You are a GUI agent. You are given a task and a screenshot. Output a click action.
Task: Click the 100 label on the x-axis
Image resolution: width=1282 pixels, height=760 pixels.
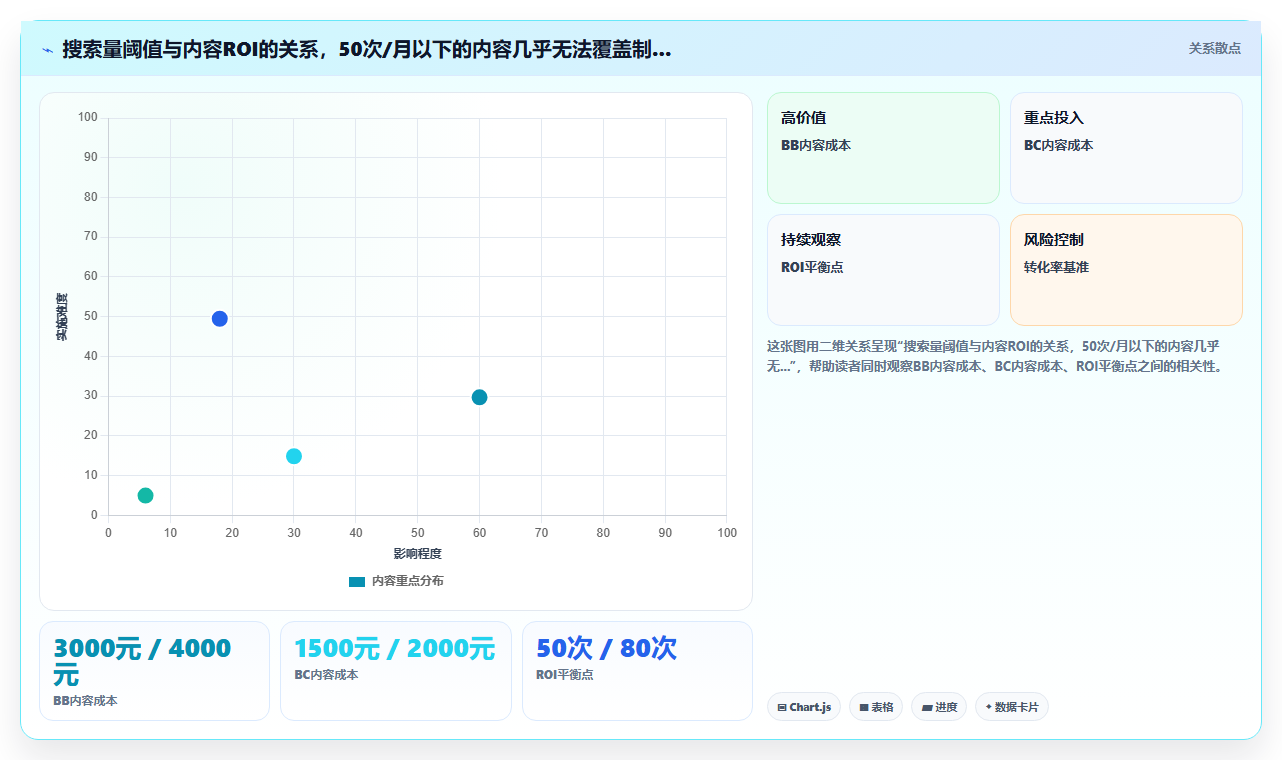coord(727,533)
